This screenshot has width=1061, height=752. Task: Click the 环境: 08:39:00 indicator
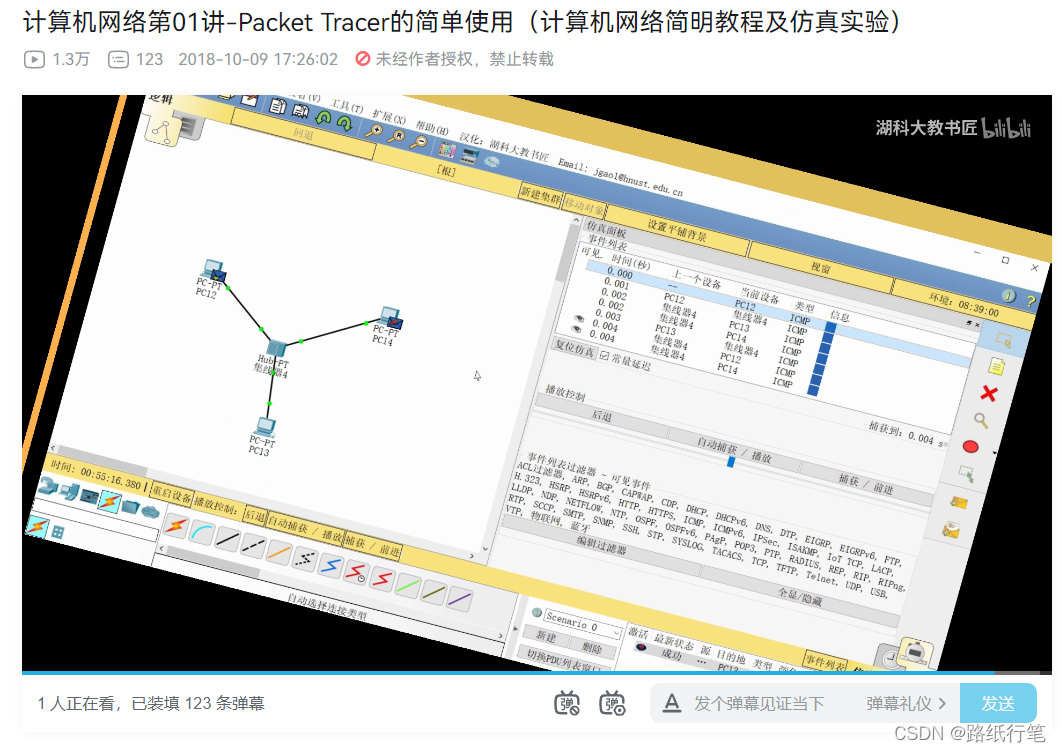(x=964, y=305)
